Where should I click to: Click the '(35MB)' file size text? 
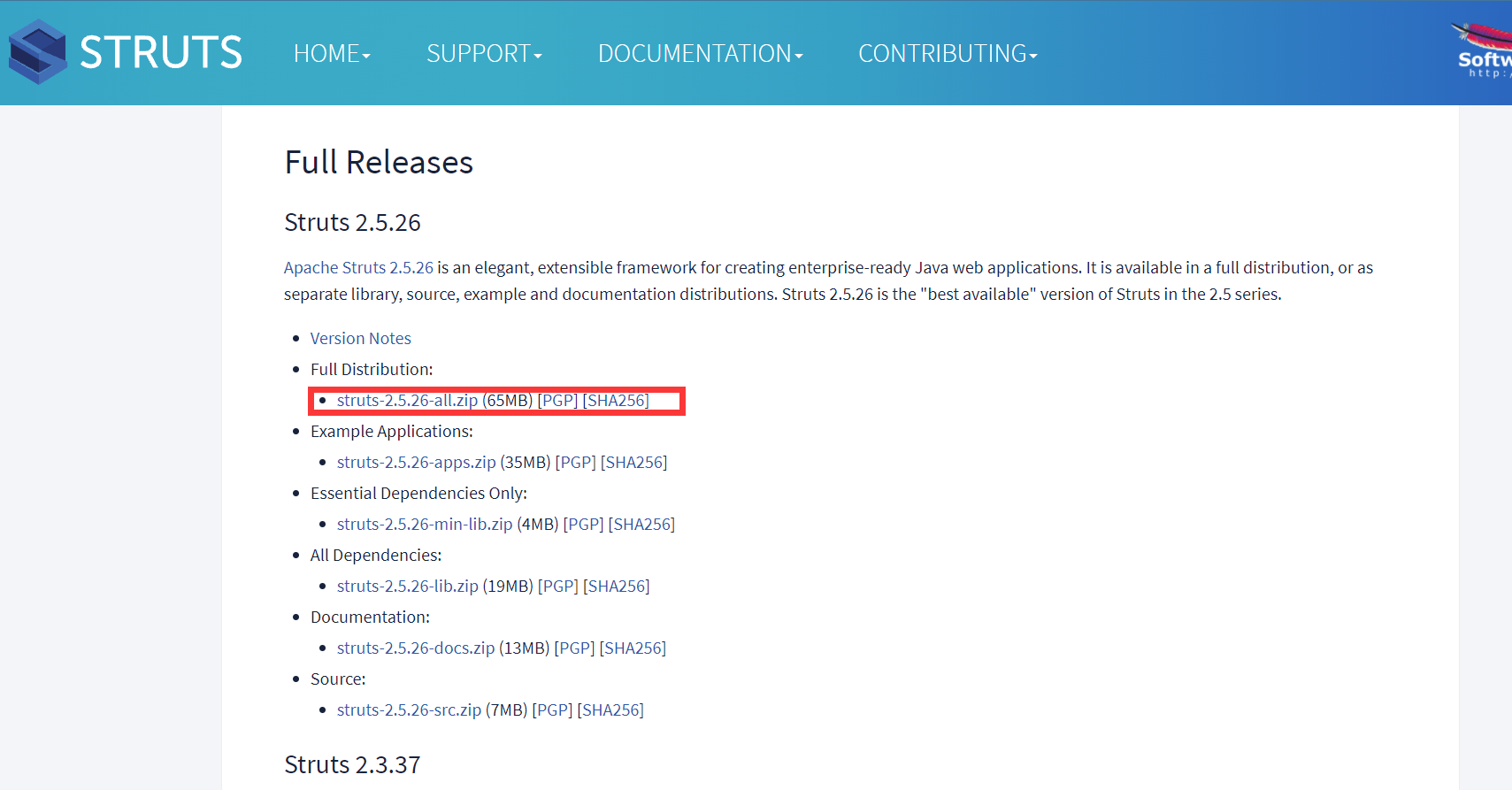pos(526,462)
